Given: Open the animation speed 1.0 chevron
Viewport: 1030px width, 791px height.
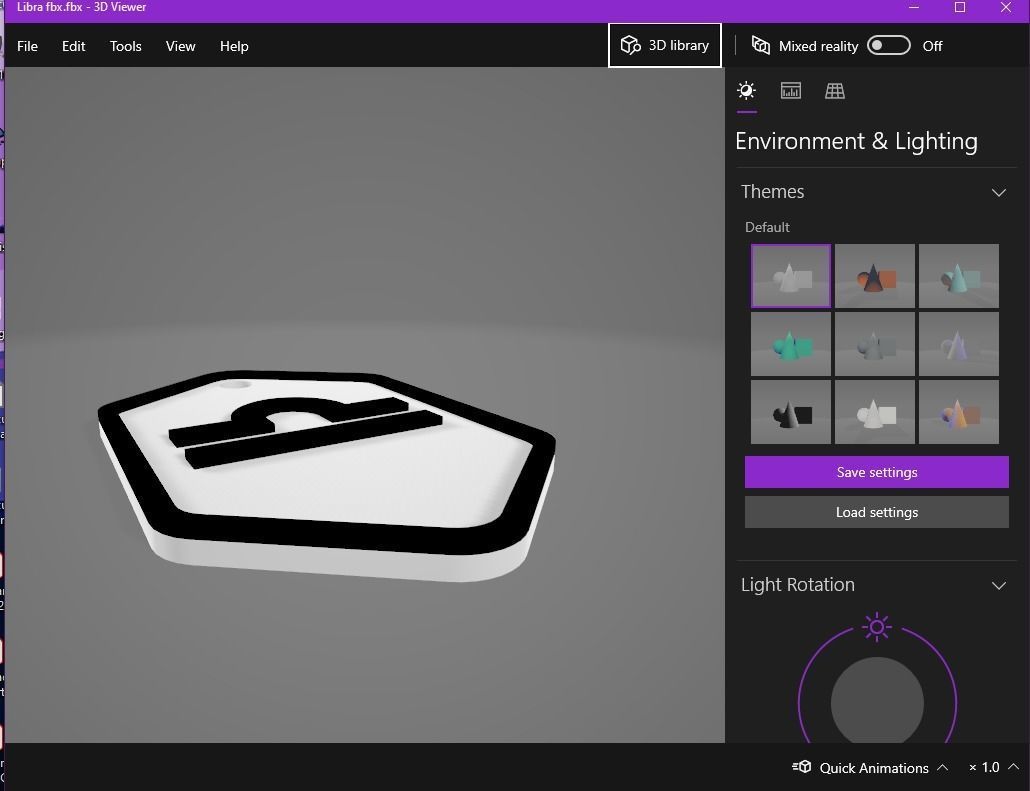Looking at the screenshot, I should click(1014, 767).
